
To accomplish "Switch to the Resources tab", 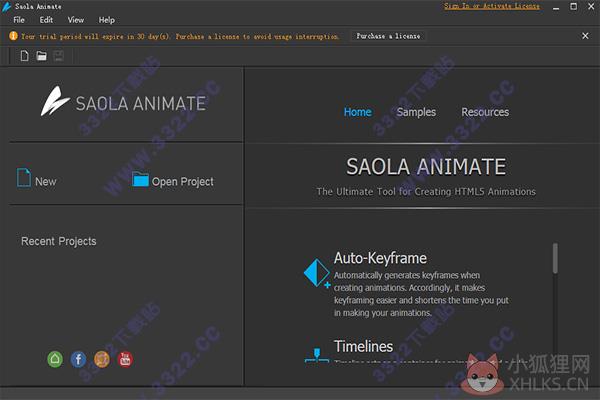I will (x=485, y=112).
